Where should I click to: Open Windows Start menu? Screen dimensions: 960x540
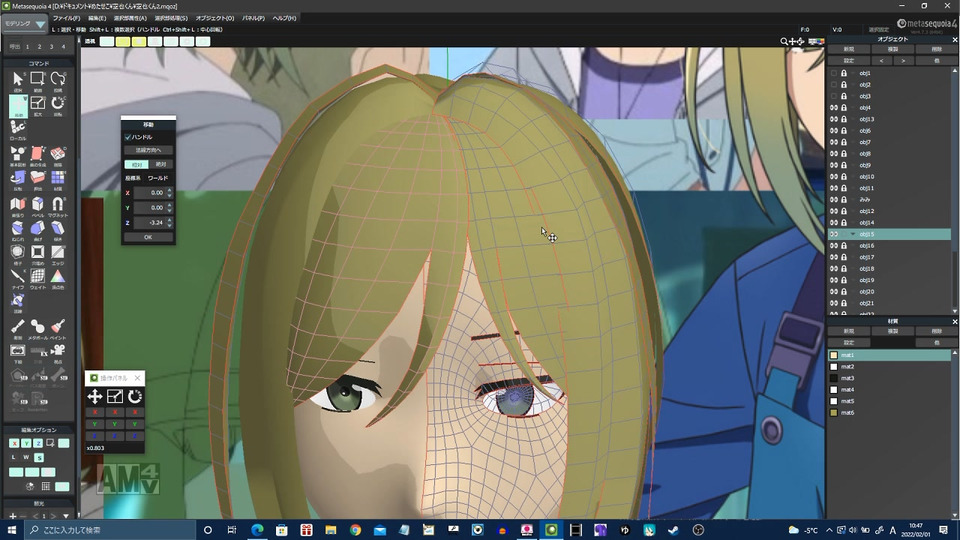tap(12, 530)
